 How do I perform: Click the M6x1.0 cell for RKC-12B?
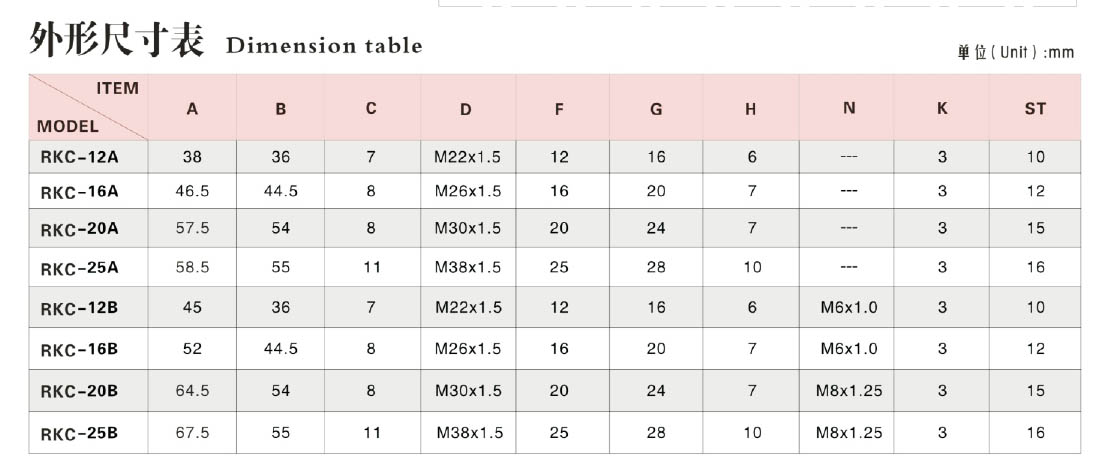(x=849, y=307)
